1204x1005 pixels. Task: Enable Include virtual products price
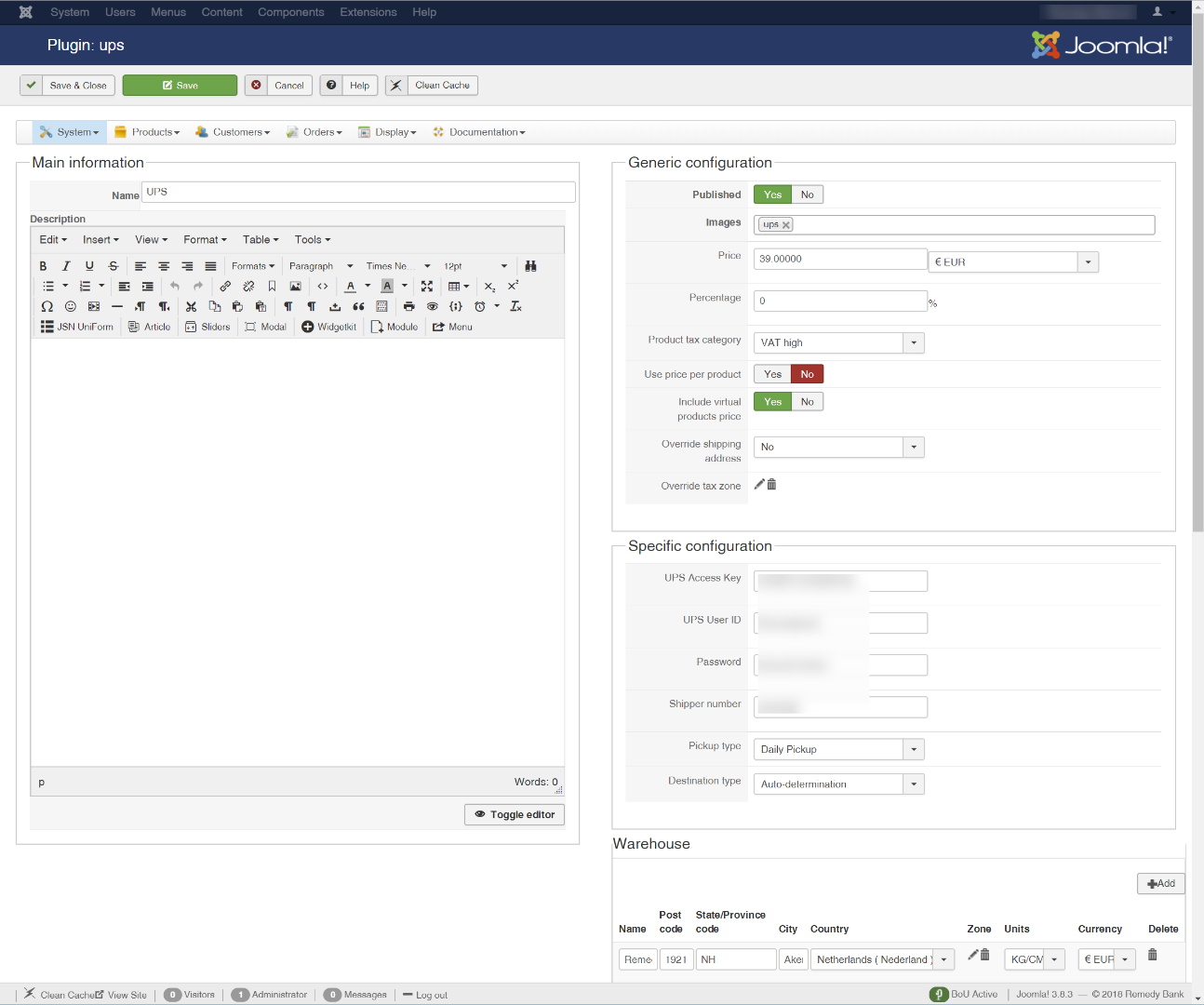pos(772,402)
